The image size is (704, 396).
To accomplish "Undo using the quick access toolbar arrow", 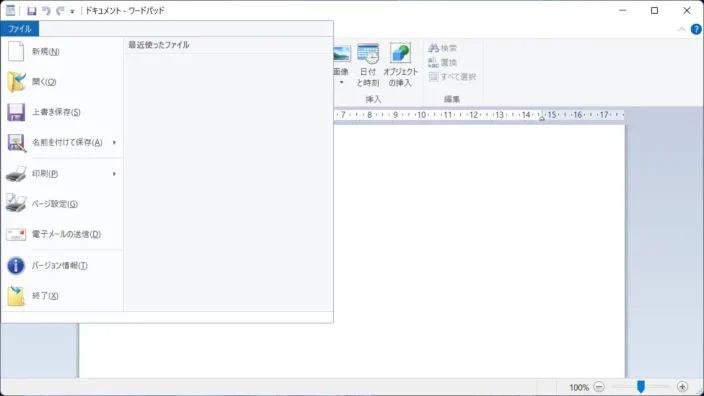I will pos(46,10).
